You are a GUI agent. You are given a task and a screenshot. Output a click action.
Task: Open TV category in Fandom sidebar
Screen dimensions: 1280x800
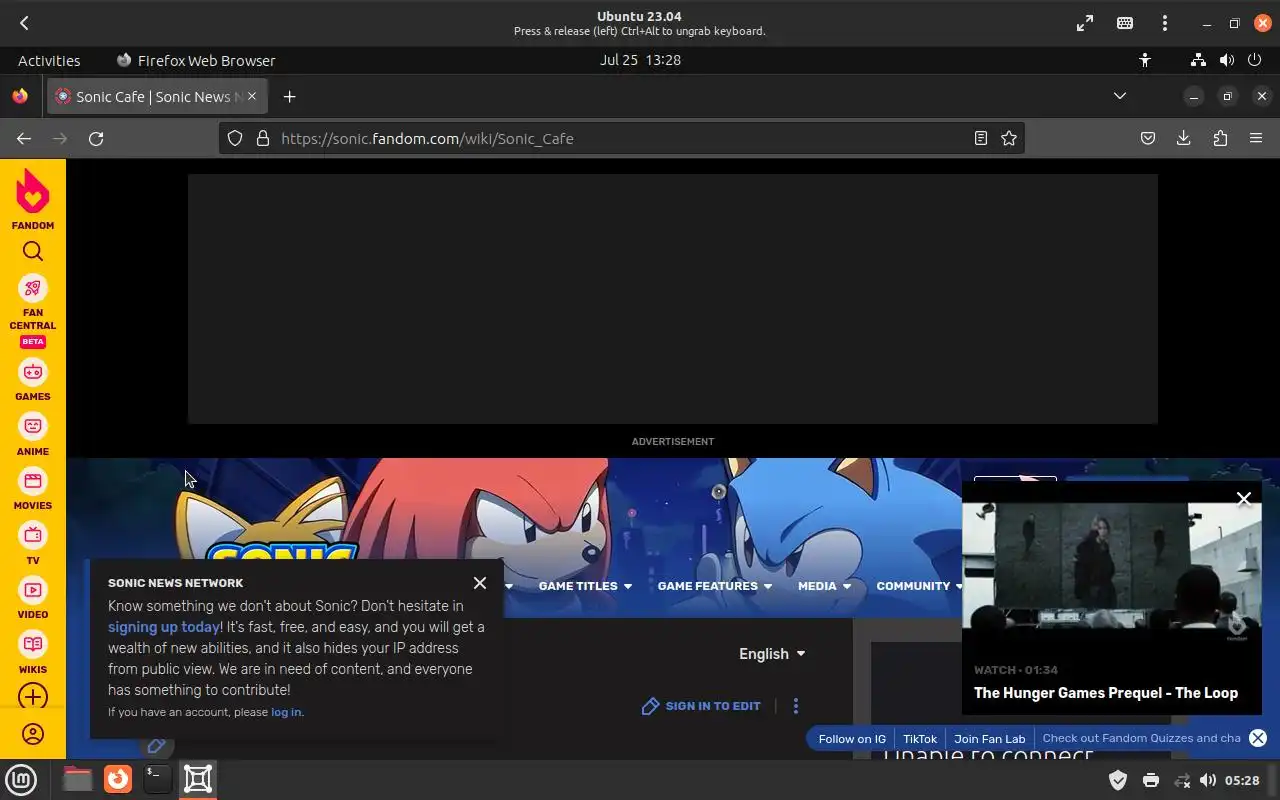click(33, 545)
